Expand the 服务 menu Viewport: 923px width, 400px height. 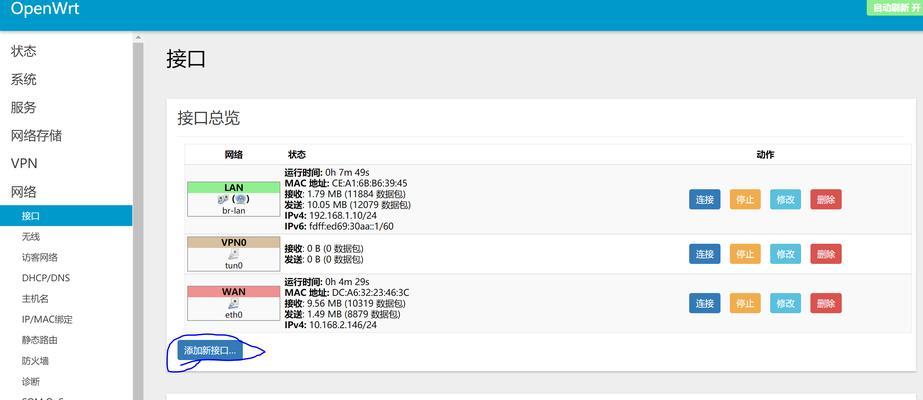(x=24, y=108)
